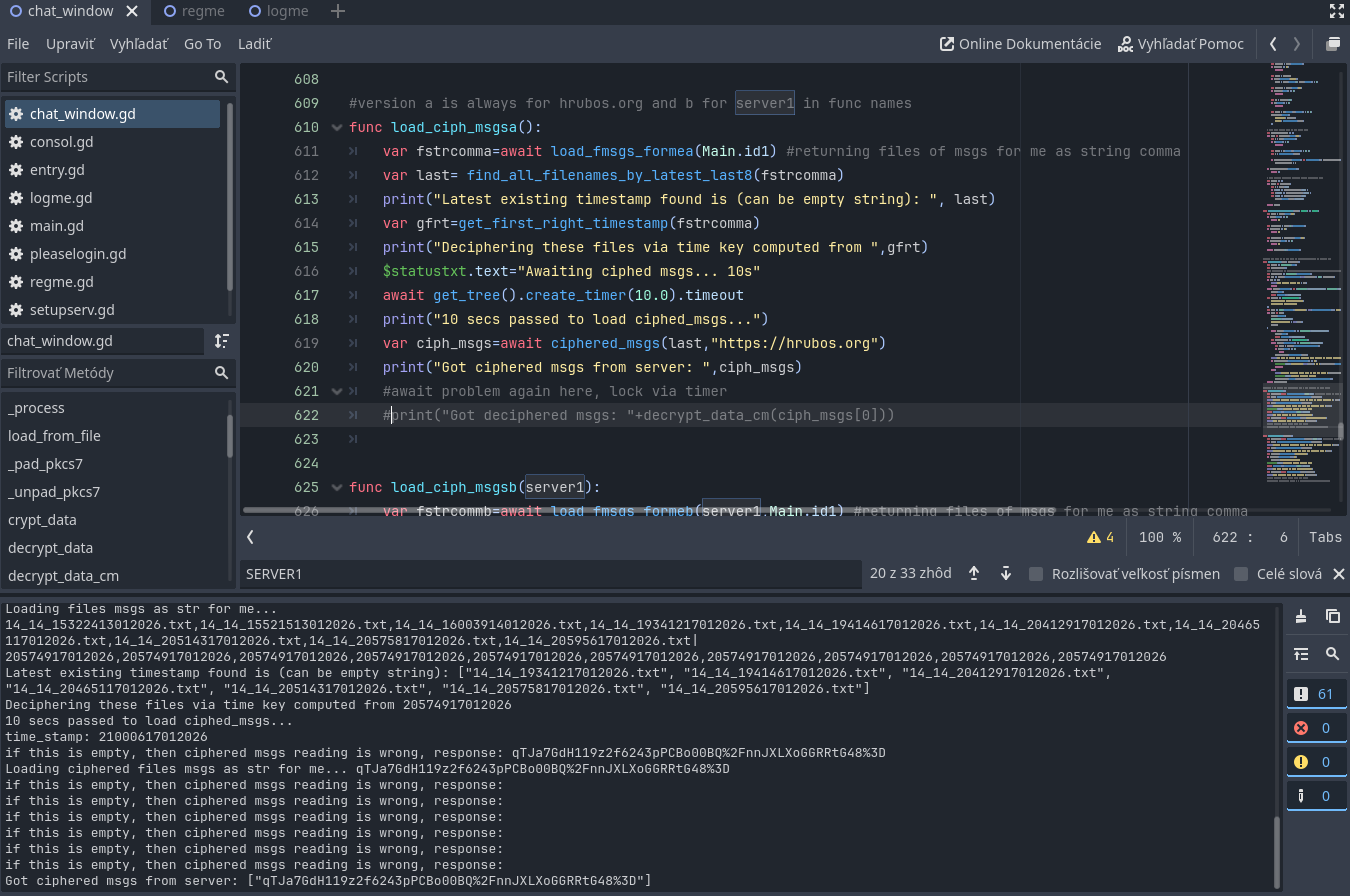
Task: Collapse the load_ciph_msgsb function at line 625
Action: tap(337, 487)
